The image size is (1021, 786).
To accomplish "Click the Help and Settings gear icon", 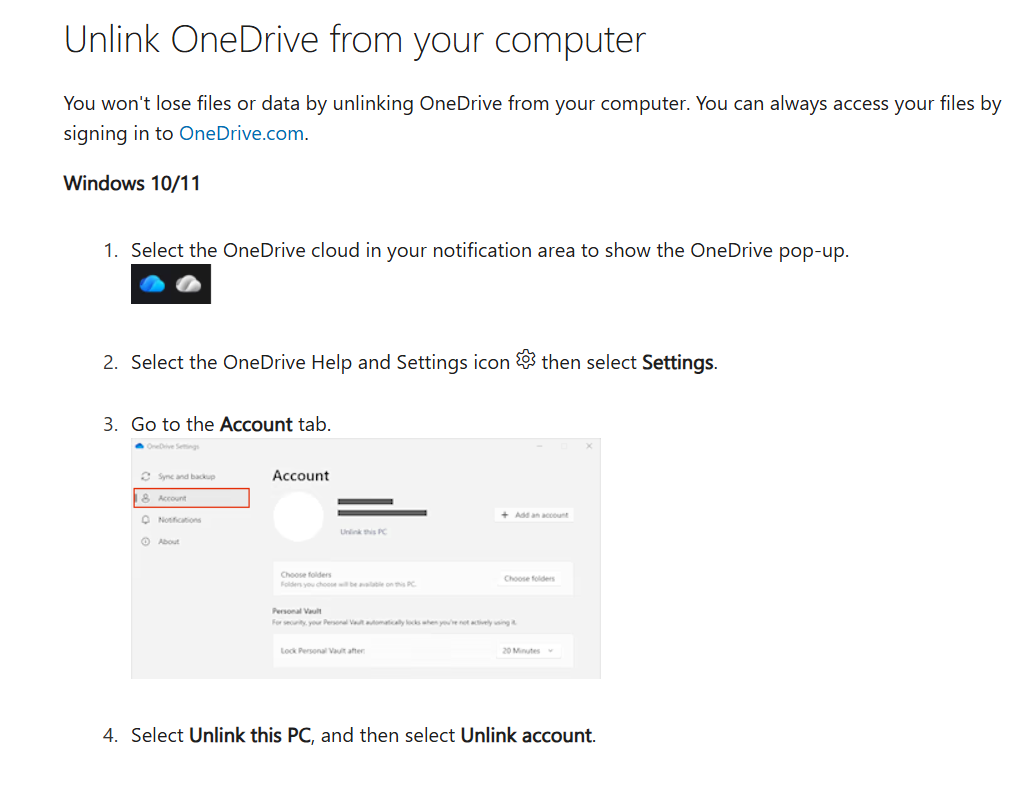I will point(525,359).
